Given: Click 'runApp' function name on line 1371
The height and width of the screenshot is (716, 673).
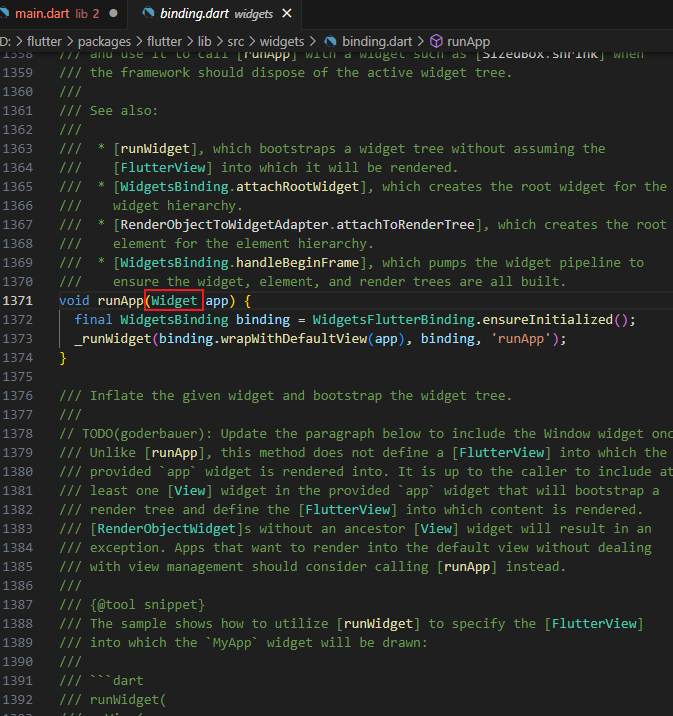Looking at the screenshot, I should 121,301.
